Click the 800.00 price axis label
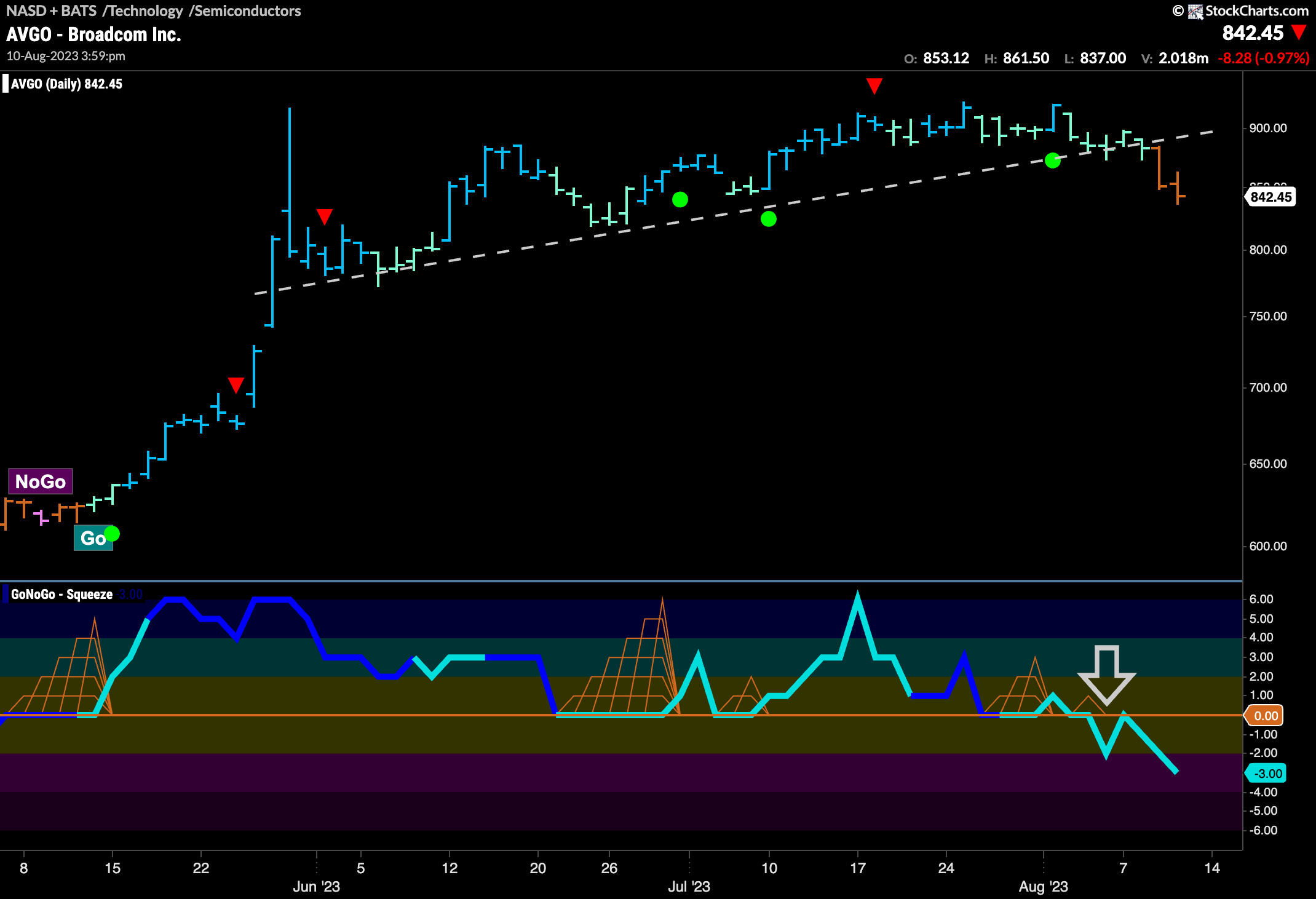This screenshot has width=1316, height=899. 1267,250
